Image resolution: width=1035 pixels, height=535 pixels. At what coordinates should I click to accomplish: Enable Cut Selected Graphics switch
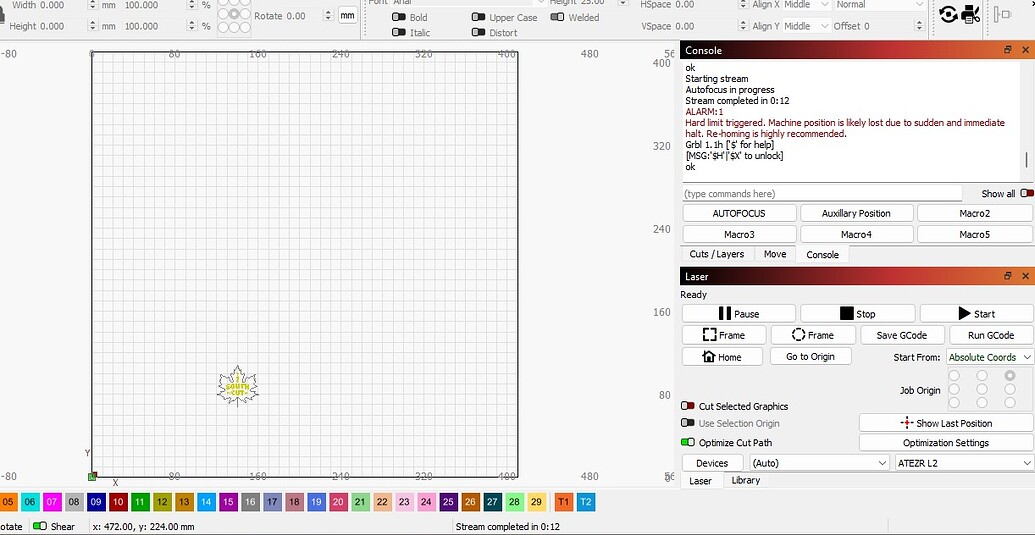[x=688, y=406]
